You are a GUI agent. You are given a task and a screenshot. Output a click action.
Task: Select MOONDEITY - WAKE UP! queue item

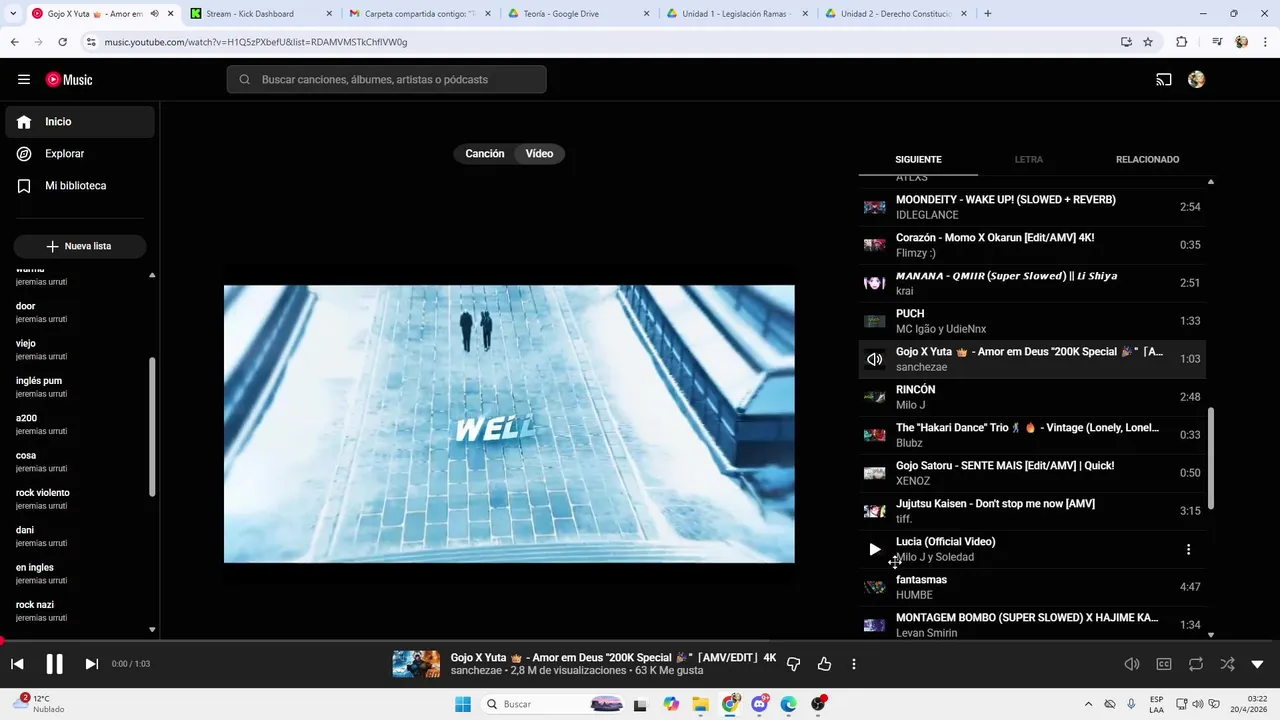coord(1032,207)
